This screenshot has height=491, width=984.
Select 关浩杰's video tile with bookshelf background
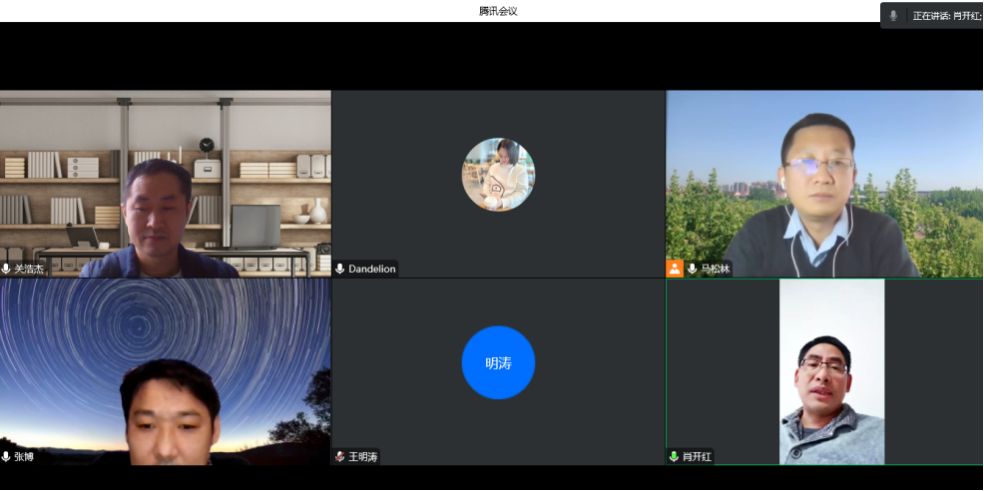pyautogui.click(x=165, y=183)
